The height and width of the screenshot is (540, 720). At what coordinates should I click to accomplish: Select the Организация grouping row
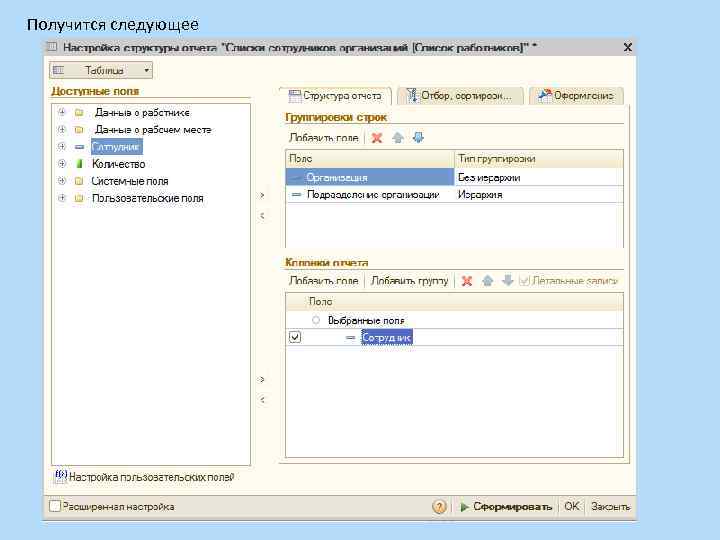click(x=370, y=177)
